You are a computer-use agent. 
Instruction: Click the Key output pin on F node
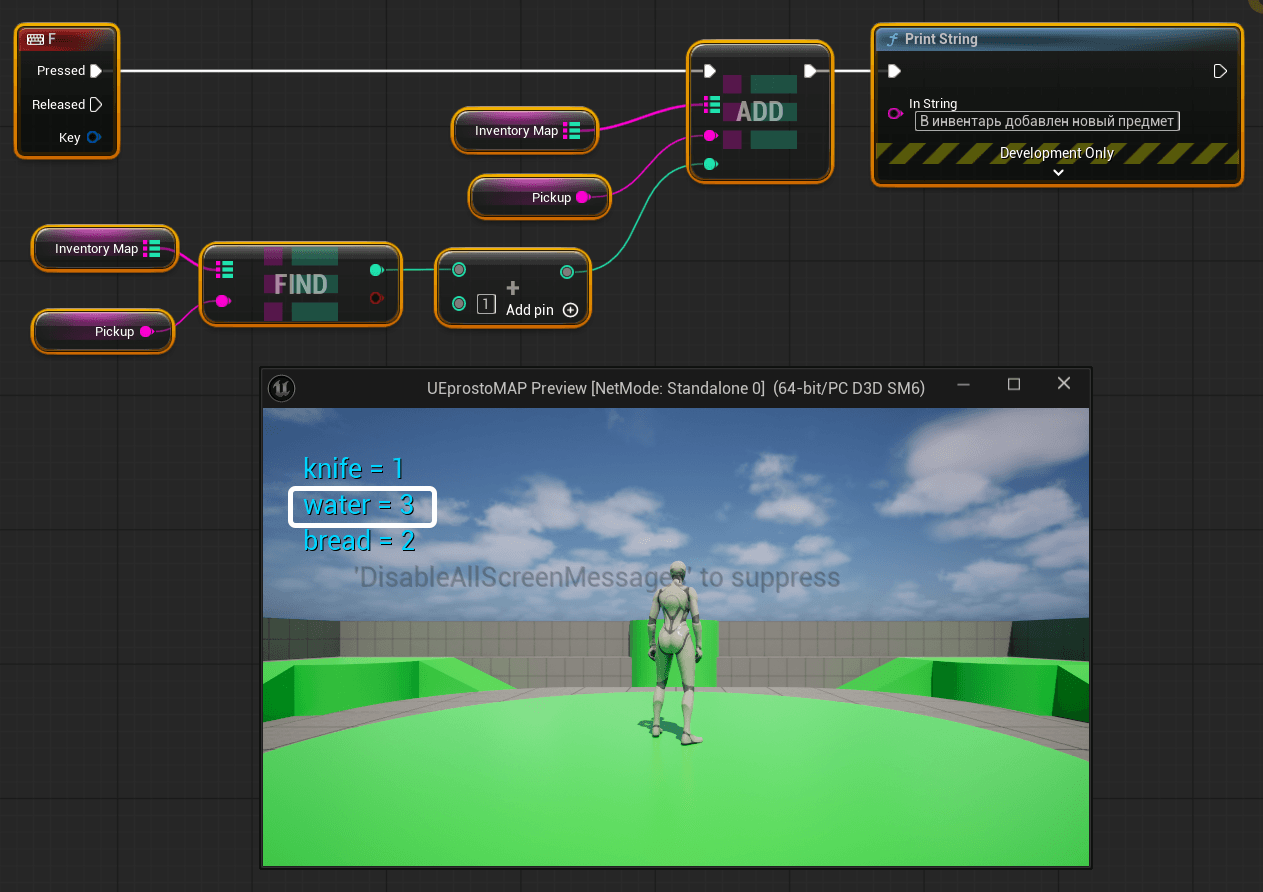pos(94,138)
